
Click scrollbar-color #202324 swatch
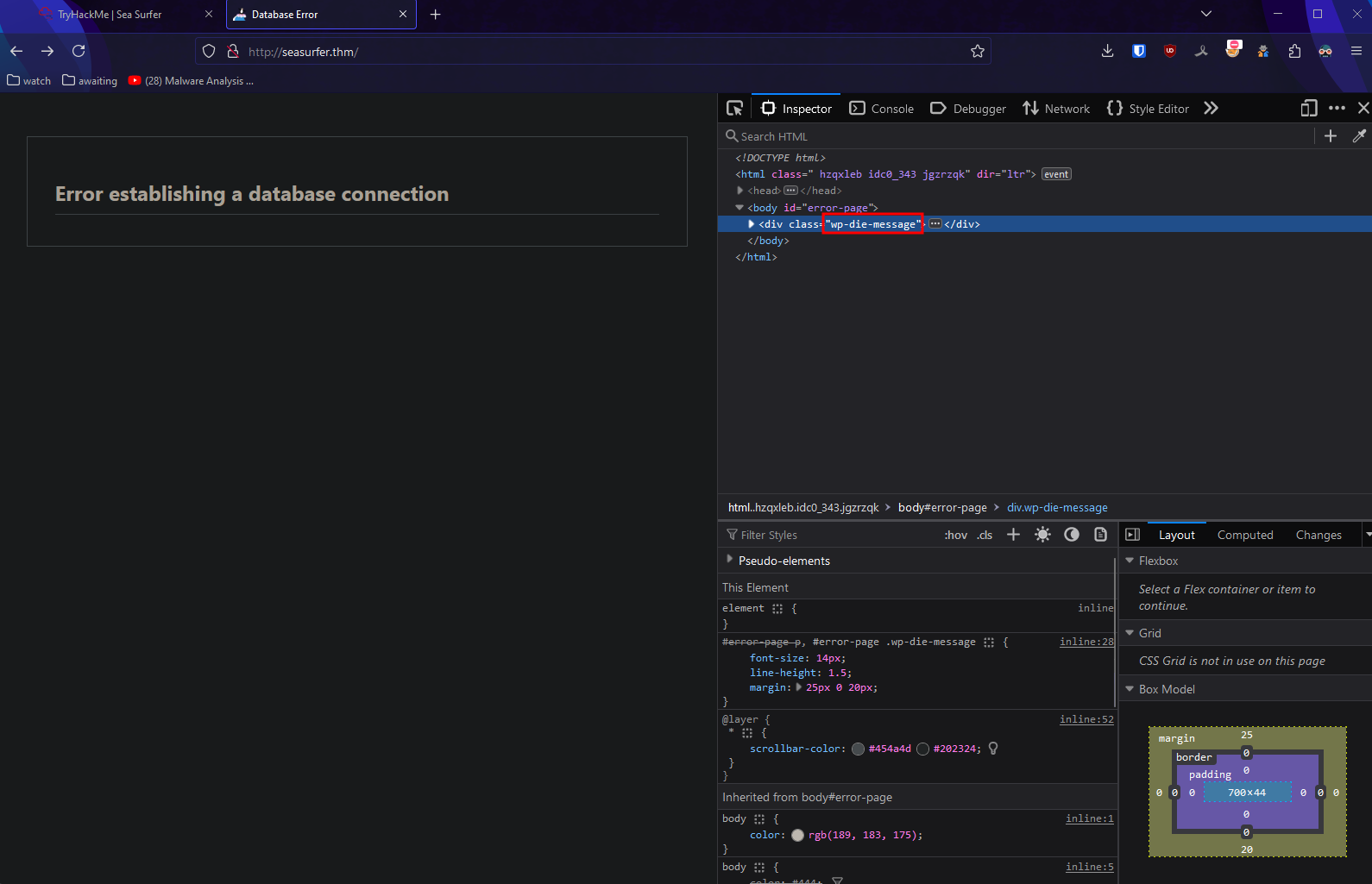(x=922, y=749)
